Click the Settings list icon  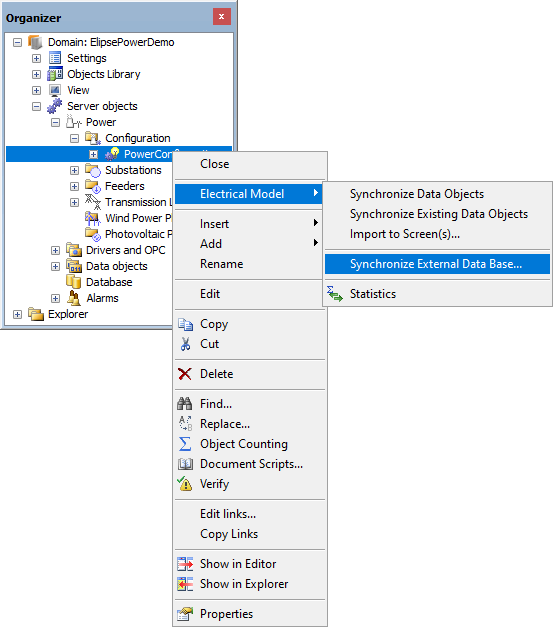pyautogui.click(x=55, y=58)
